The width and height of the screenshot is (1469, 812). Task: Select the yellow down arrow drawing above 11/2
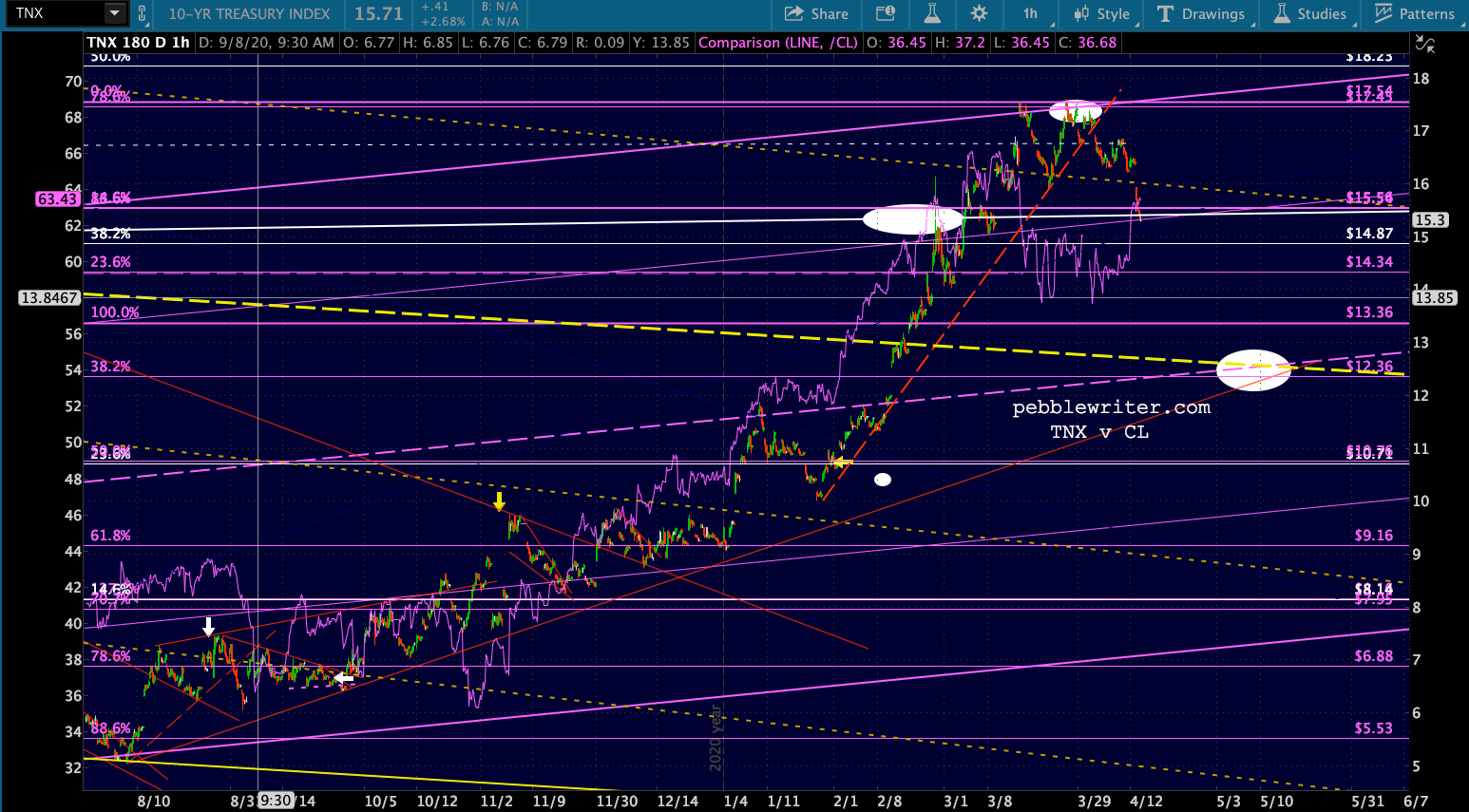tap(499, 501)
